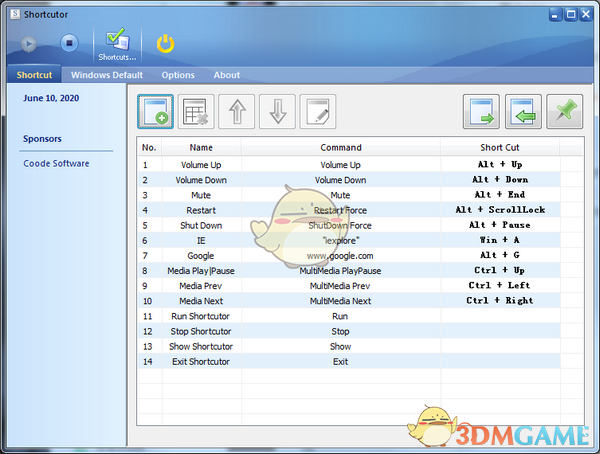600x454 pixels.
Task: Select the IE name cell
Action: (201, 240)
